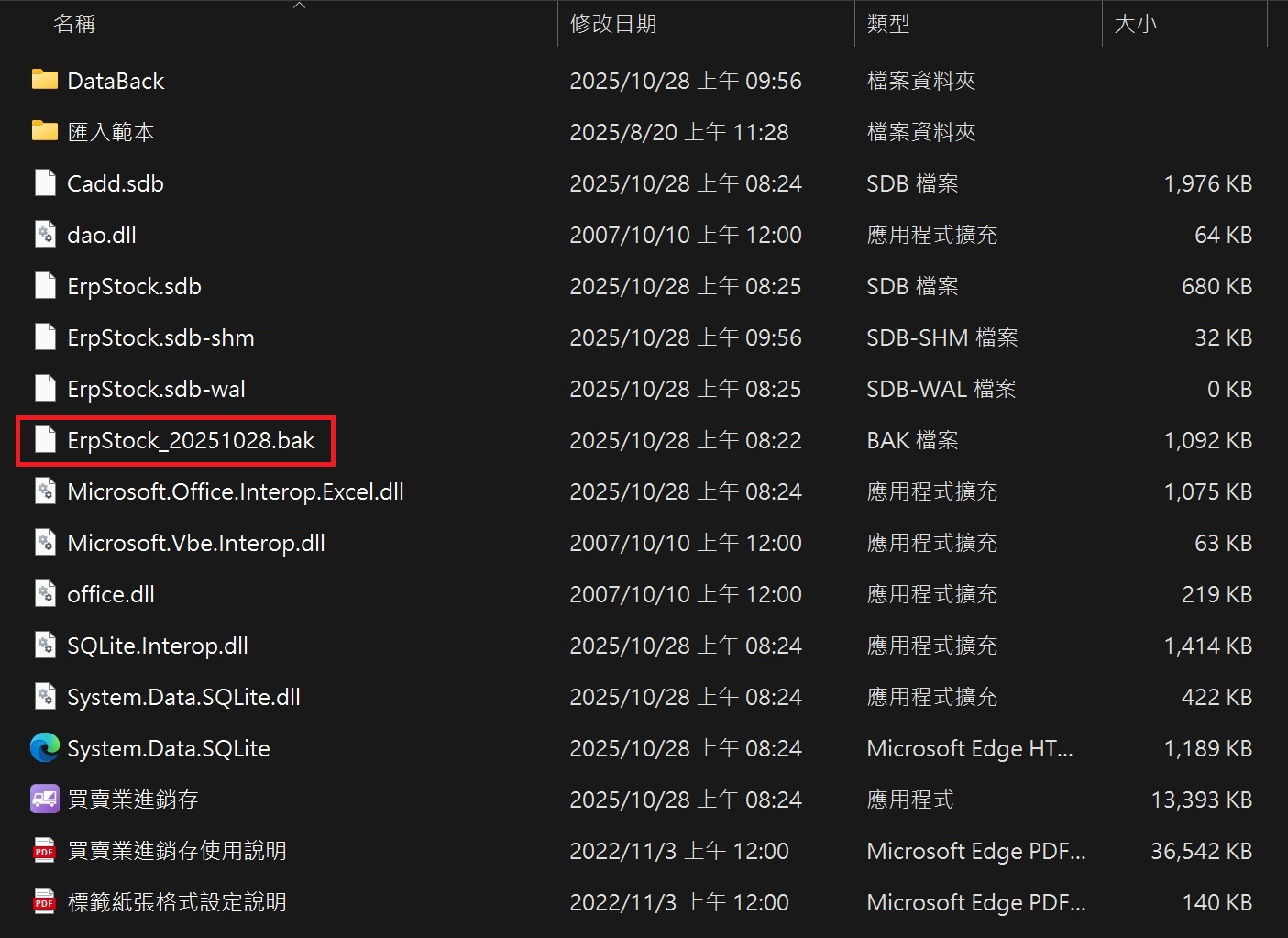Open the 匯入範本 folder
Viewport: 1288px width, 938px height.
[x=110, y=131]
